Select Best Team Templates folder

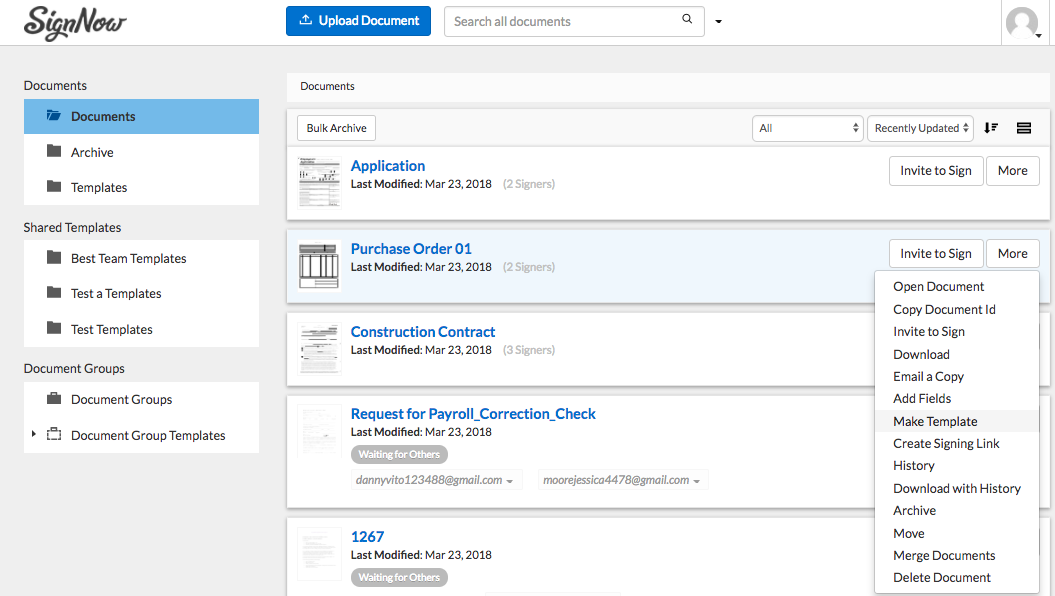(x=128, y=258)
